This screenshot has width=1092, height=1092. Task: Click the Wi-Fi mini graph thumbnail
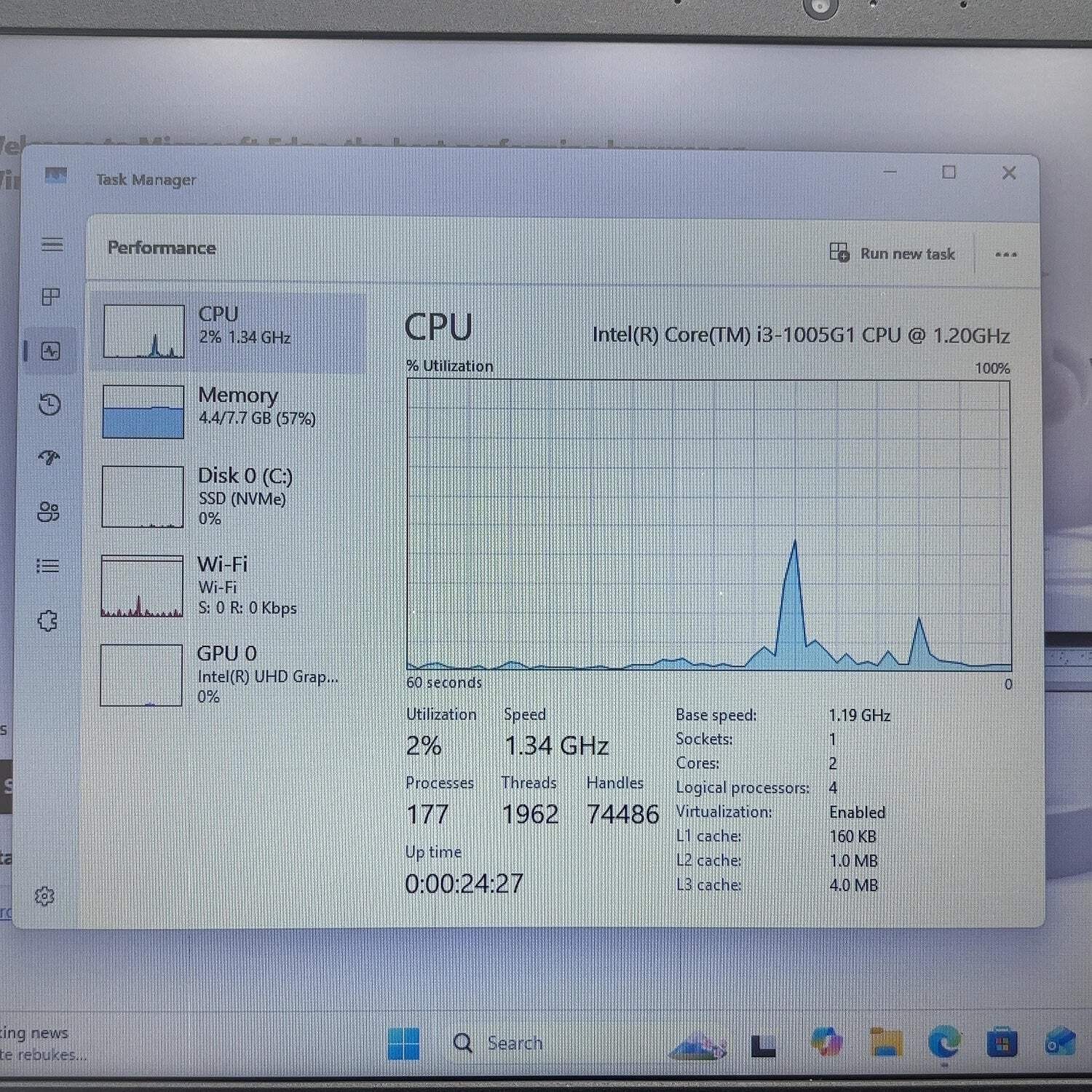click(142, 586)
